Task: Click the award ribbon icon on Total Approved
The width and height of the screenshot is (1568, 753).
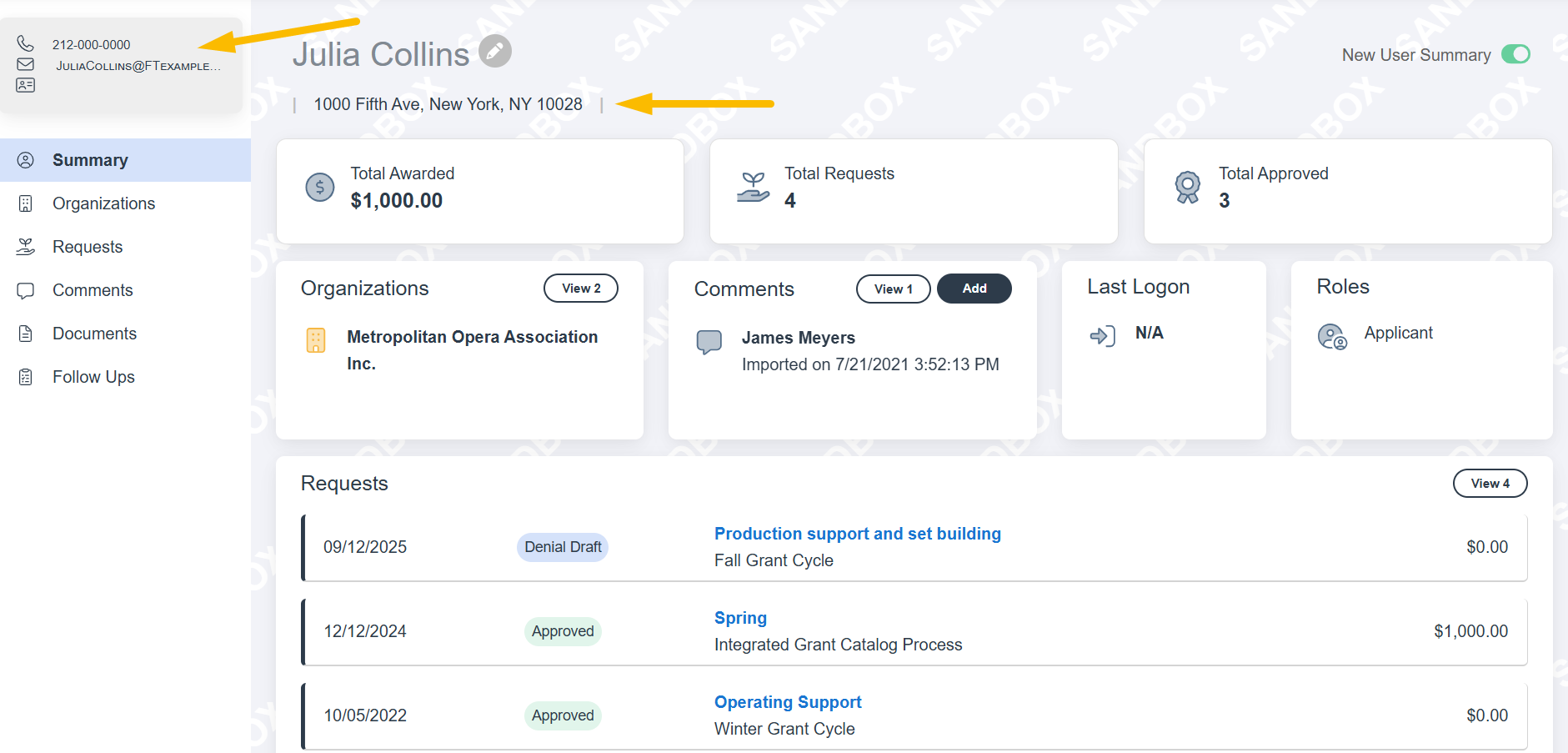Action: (x=1188, y=188)
